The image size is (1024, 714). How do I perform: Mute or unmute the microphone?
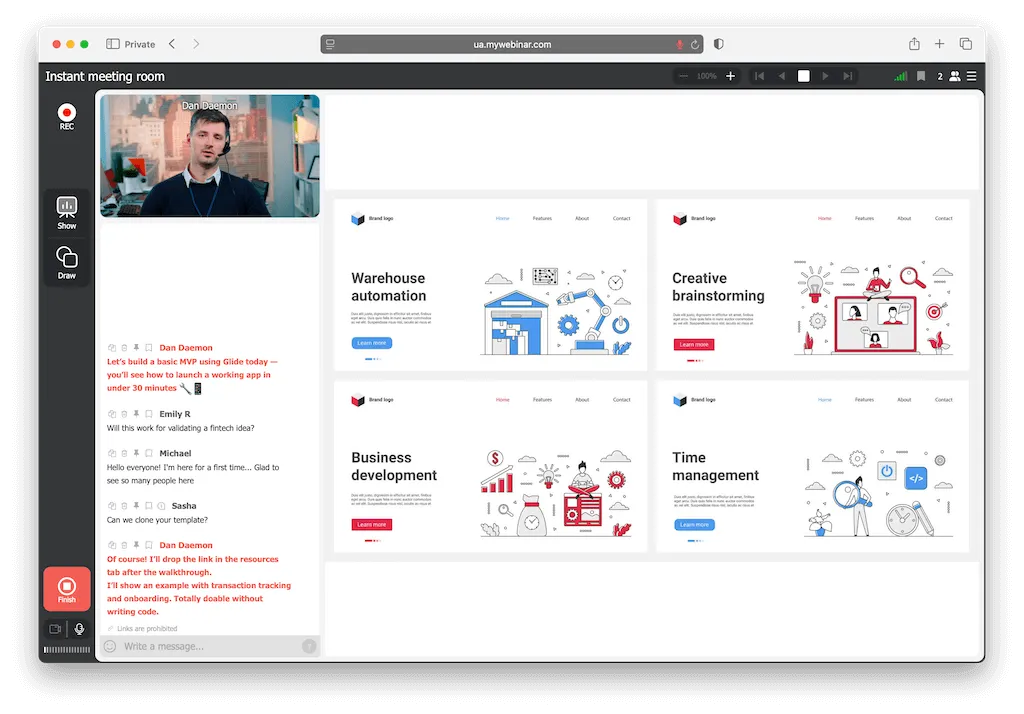(79, 629)
